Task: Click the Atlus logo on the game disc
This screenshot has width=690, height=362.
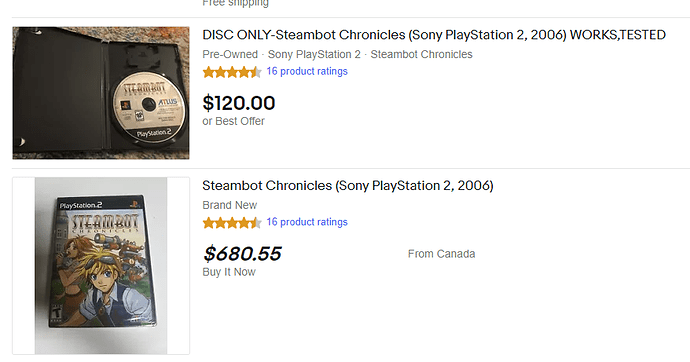Action: 168,102
